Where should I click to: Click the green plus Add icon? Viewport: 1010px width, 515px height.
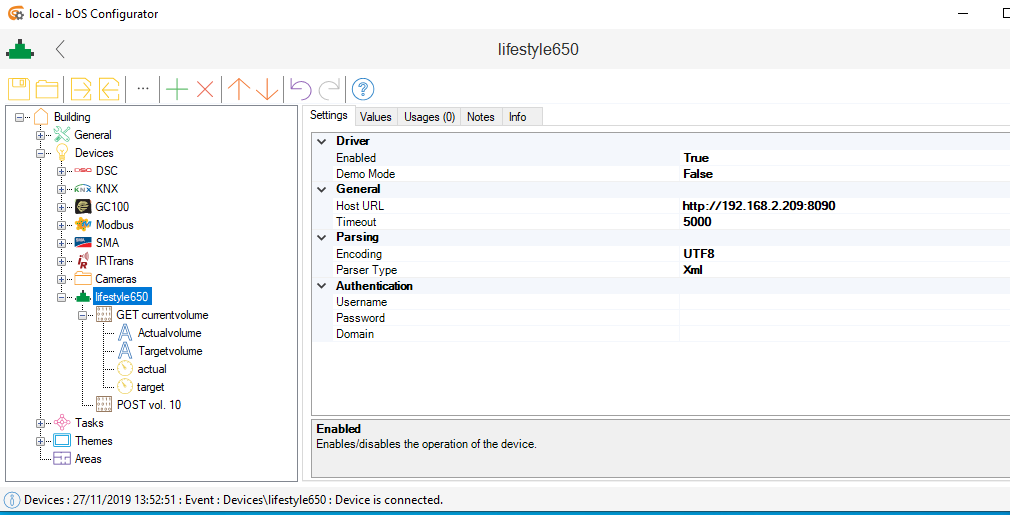[177, 89]
